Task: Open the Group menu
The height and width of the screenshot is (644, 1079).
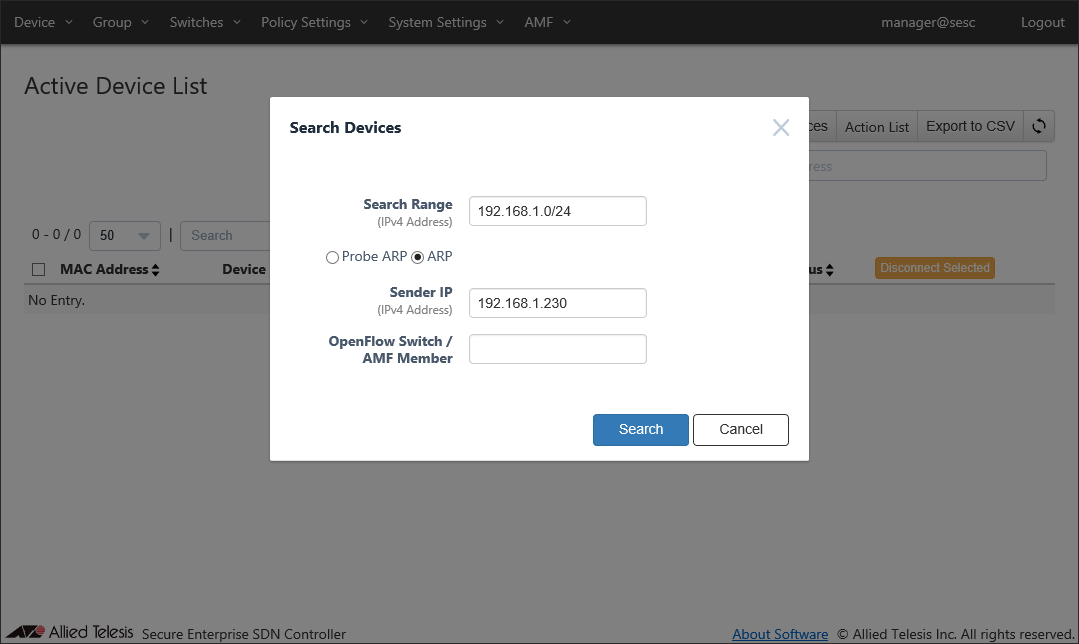Action: tap(120, 22)
